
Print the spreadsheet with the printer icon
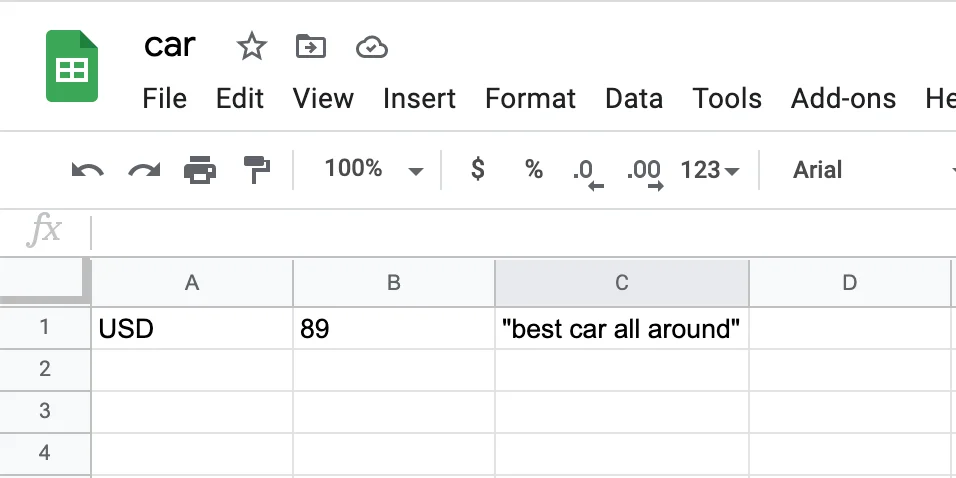coord(200,171)
